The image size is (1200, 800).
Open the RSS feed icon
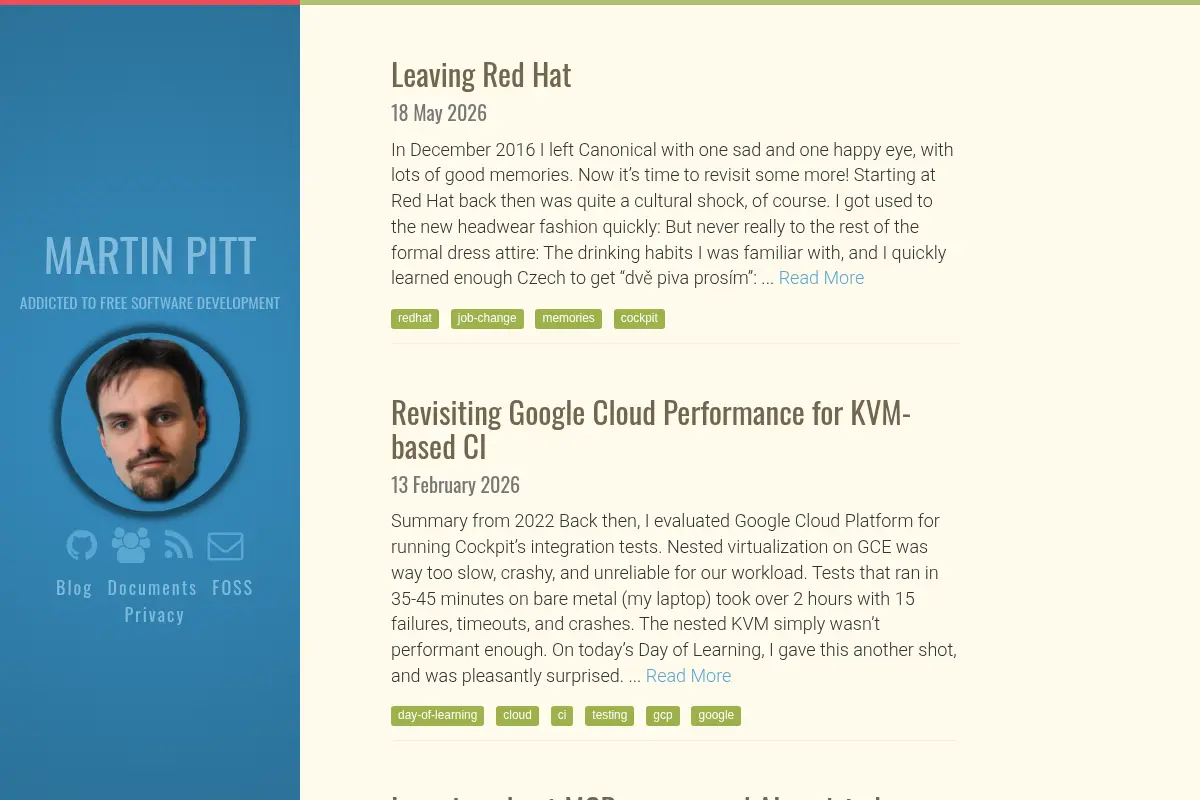coord(179,545)
